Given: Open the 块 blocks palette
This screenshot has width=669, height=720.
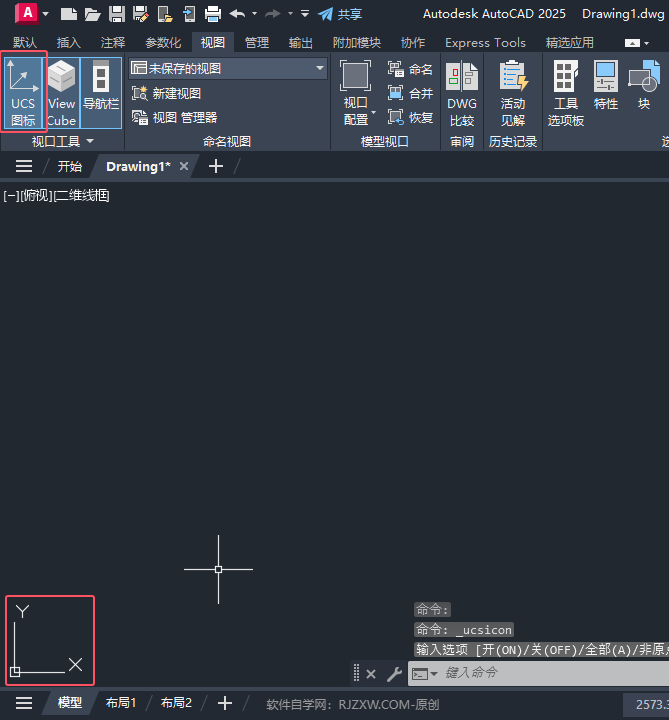Looking at the screenshot, I should tap(644, 85).
